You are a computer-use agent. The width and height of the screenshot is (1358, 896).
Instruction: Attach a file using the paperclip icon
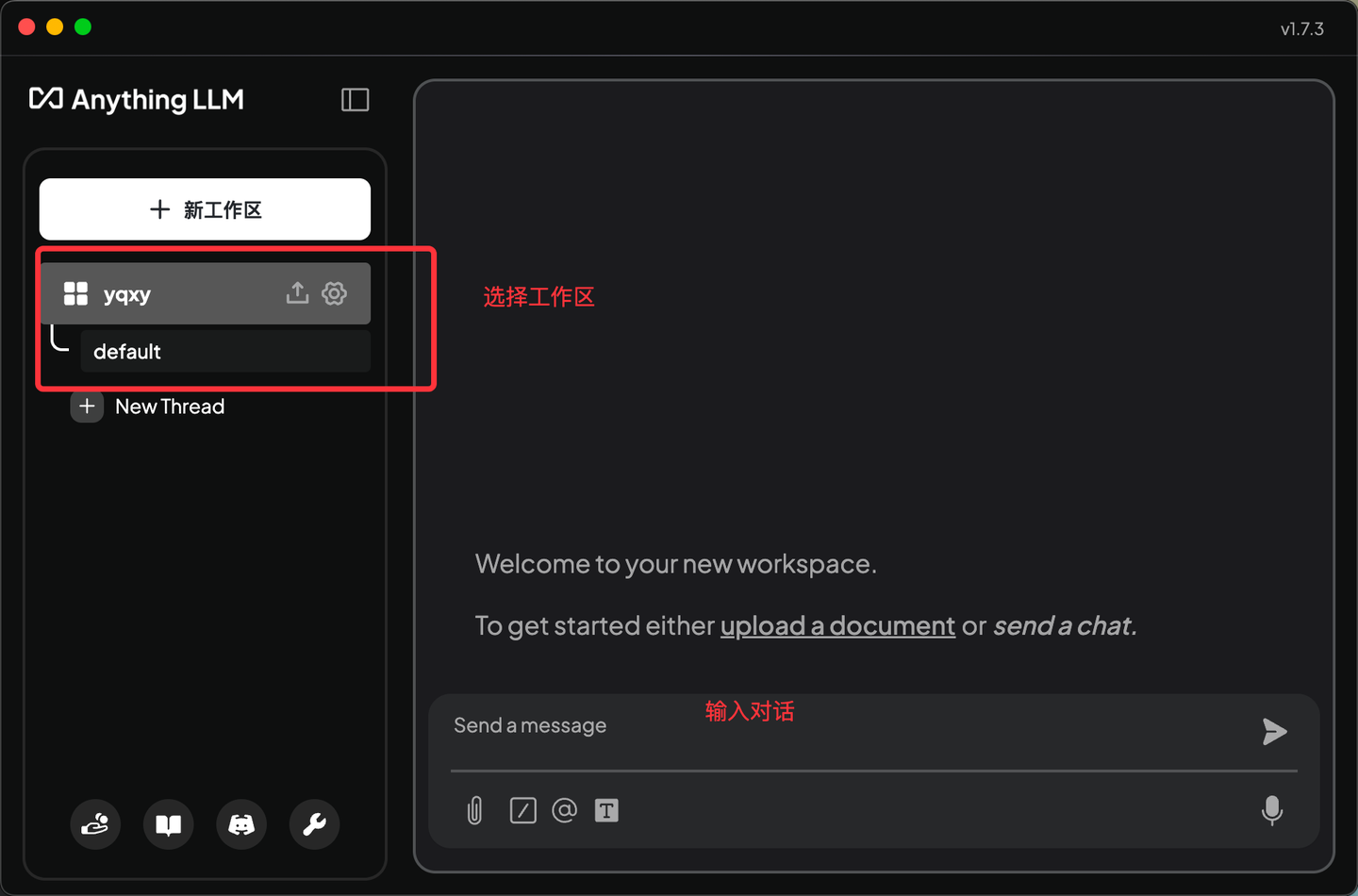point(474,810)
